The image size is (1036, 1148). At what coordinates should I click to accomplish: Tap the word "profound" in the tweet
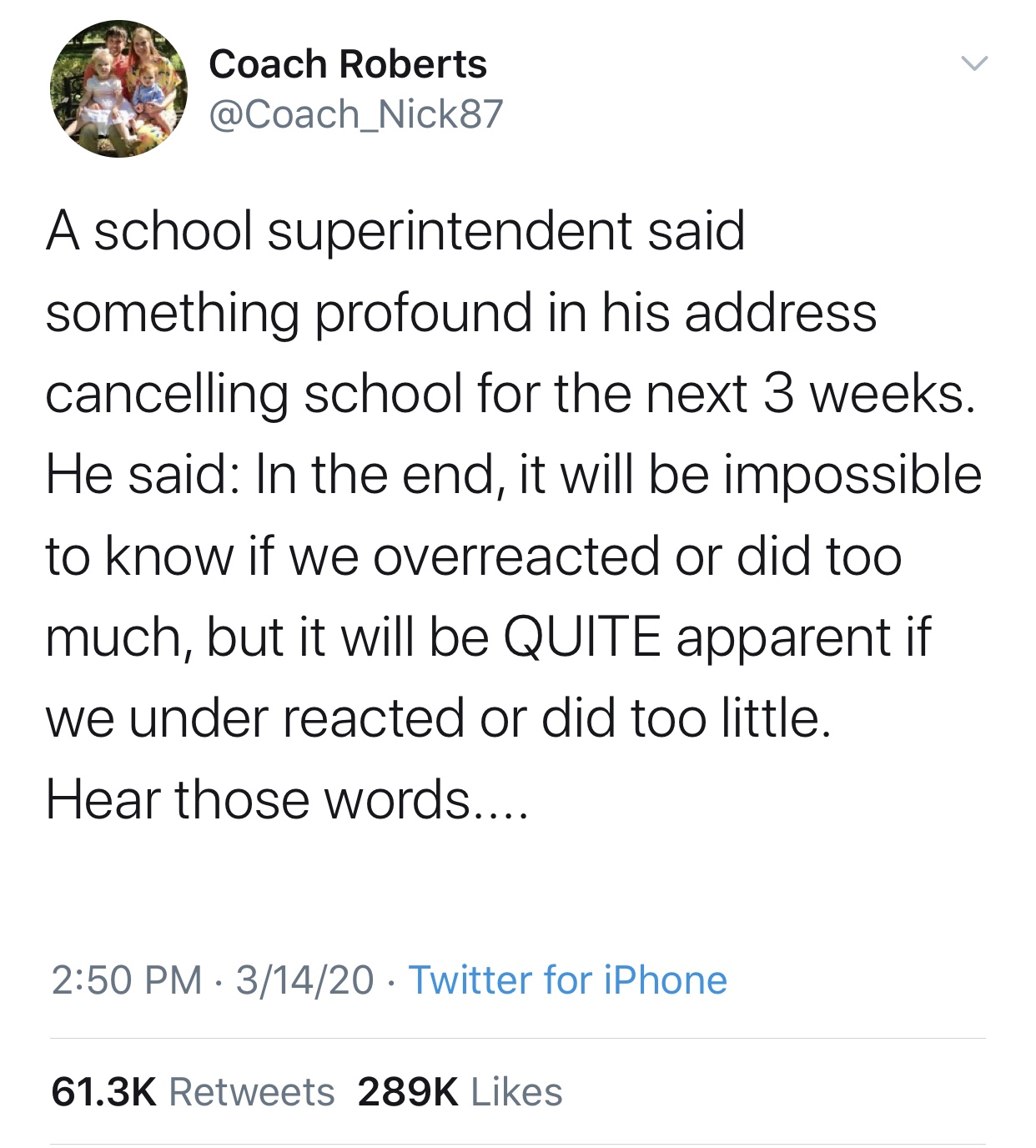(423, 313)
